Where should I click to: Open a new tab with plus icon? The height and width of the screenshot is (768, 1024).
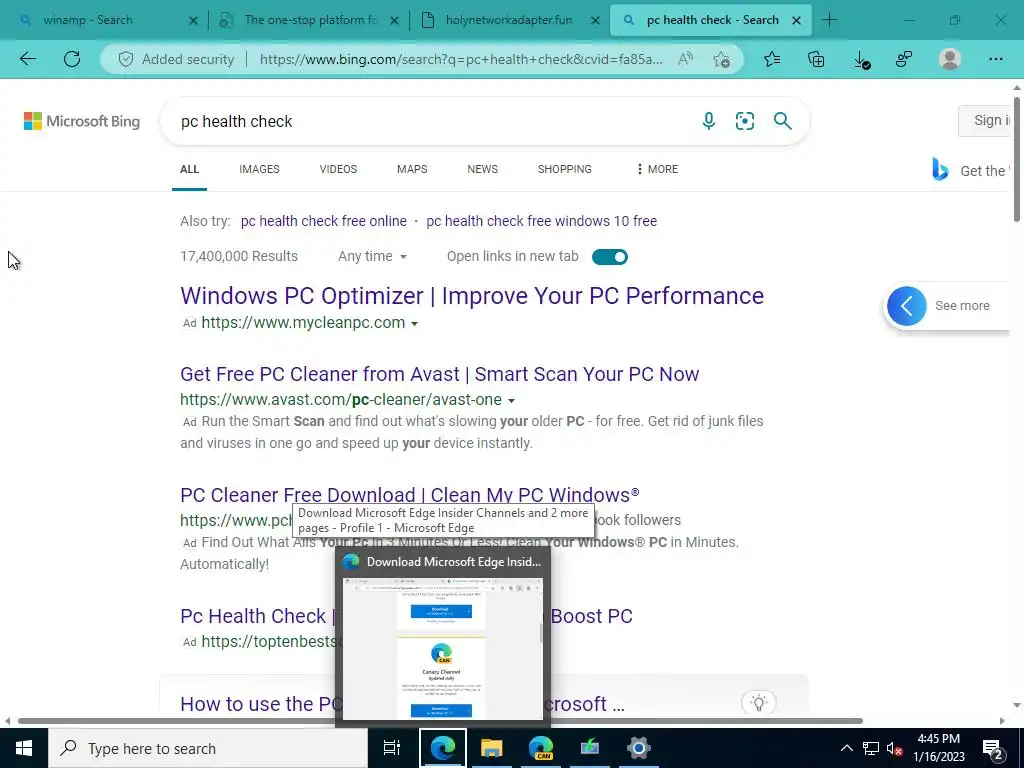829,20
